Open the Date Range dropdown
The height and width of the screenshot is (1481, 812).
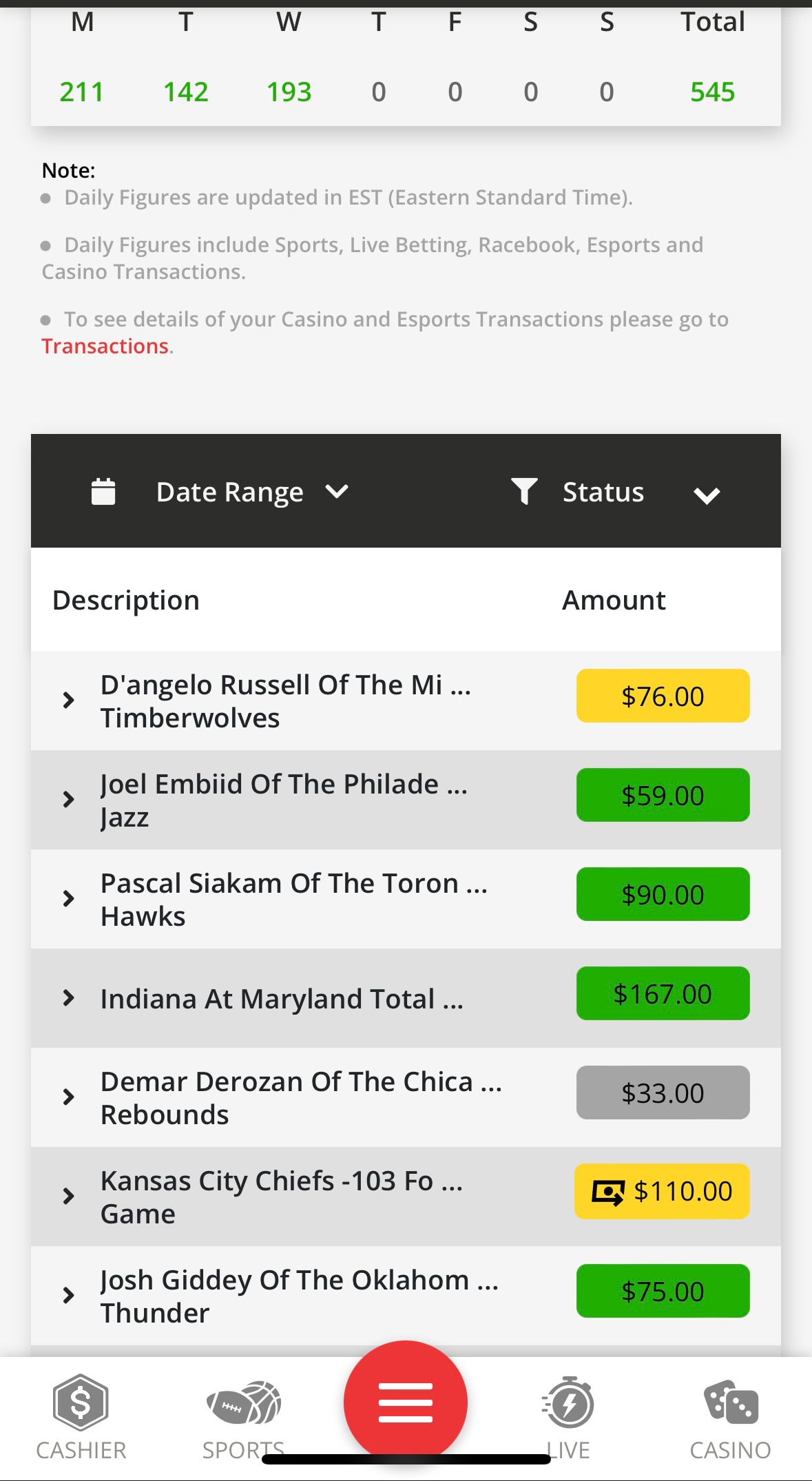click(x=252, y=492)
